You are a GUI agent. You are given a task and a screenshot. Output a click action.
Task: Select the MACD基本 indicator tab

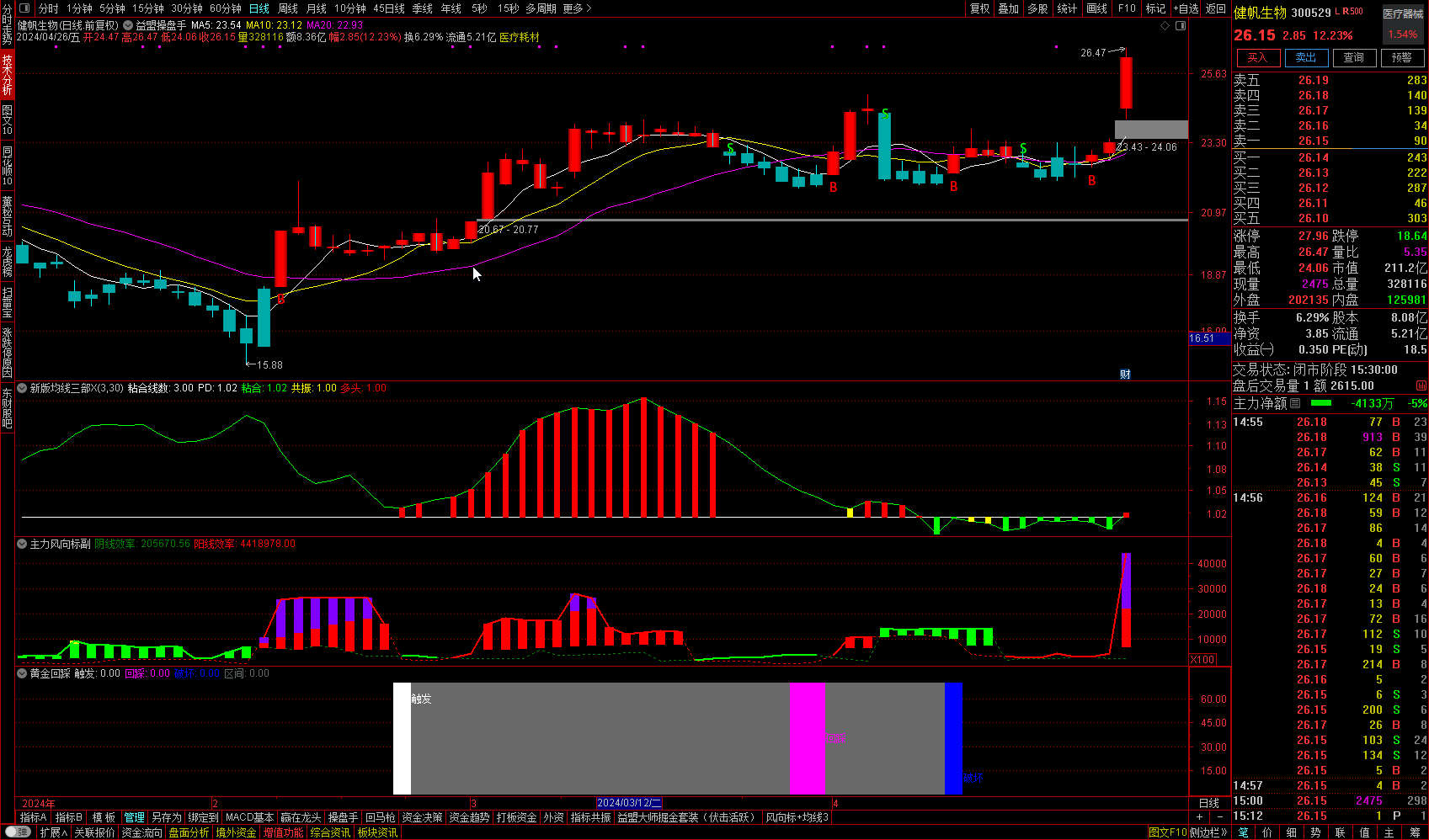249,817
